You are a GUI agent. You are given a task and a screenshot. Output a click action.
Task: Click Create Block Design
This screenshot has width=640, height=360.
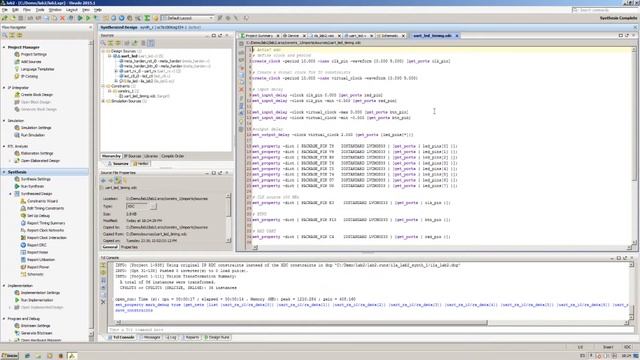[x=37, y=95]
